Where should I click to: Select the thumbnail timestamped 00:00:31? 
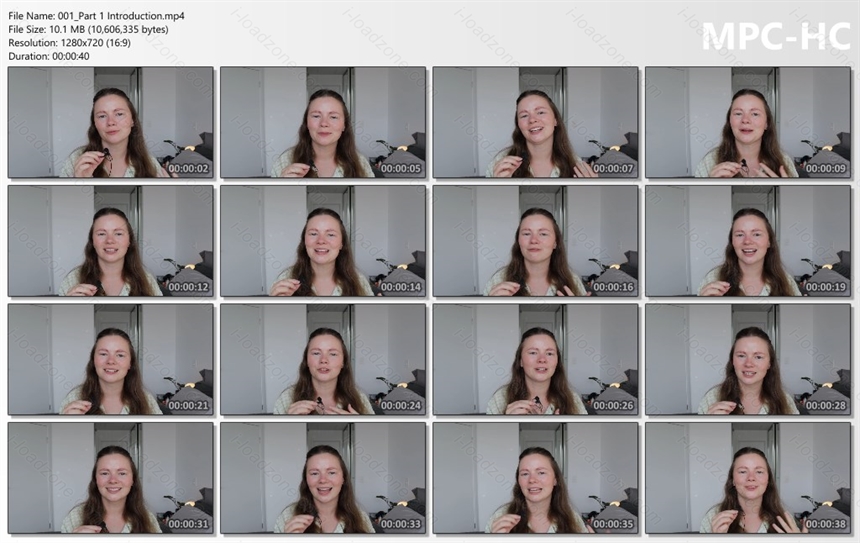[x=111, y=478]
